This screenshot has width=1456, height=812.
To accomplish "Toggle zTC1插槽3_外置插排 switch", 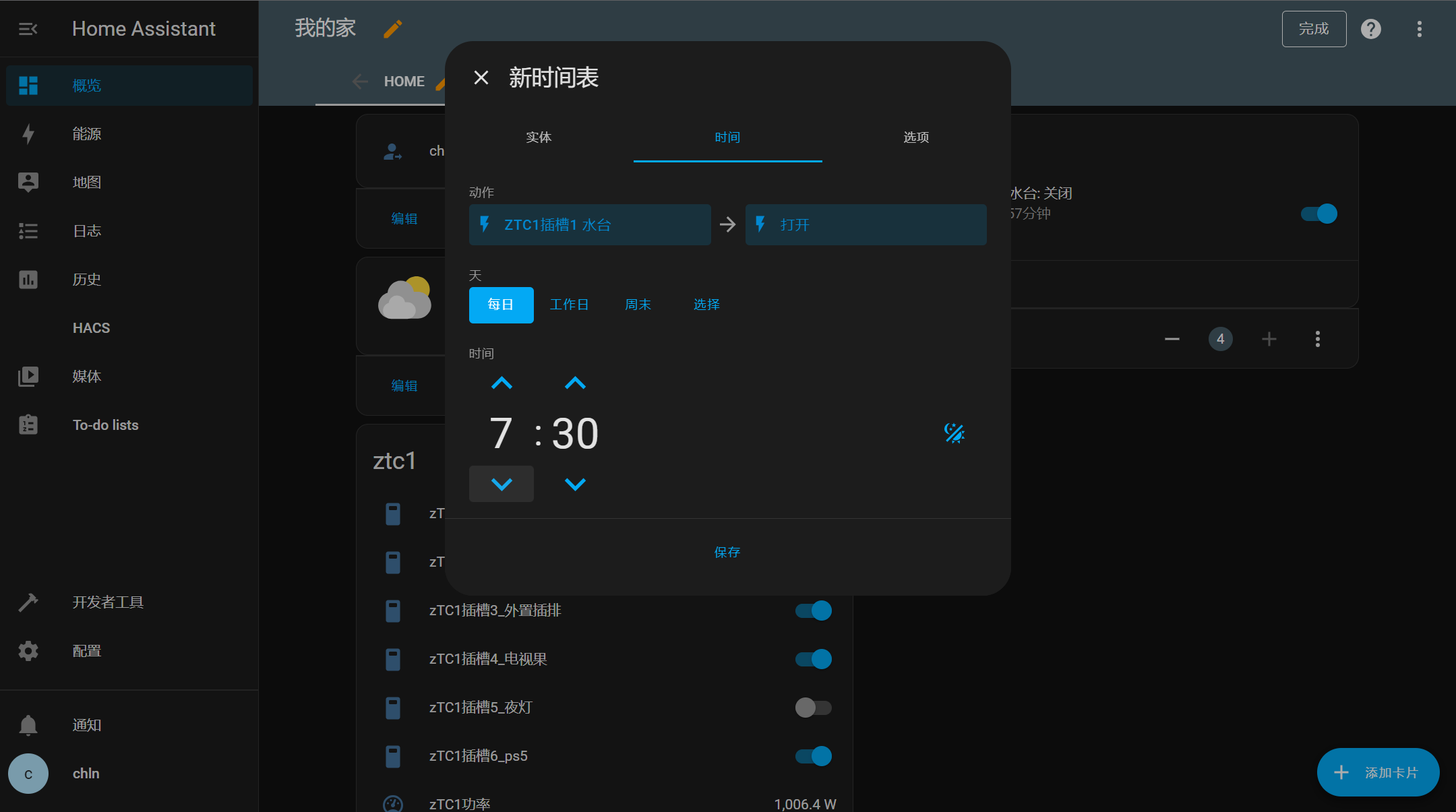I will point(814,611).
